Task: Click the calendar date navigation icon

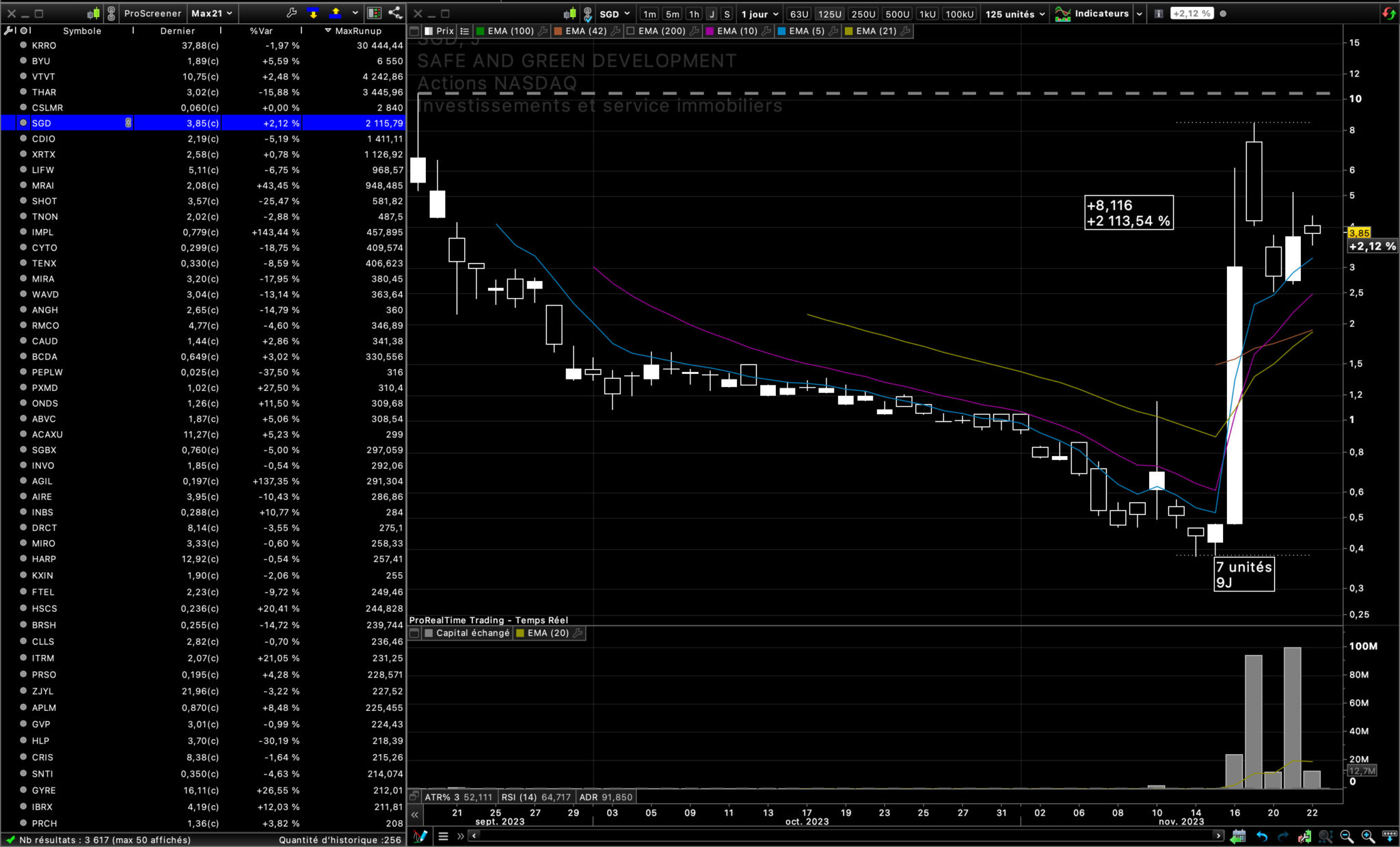Action: pyautogui.click(x=1238, y=835)
